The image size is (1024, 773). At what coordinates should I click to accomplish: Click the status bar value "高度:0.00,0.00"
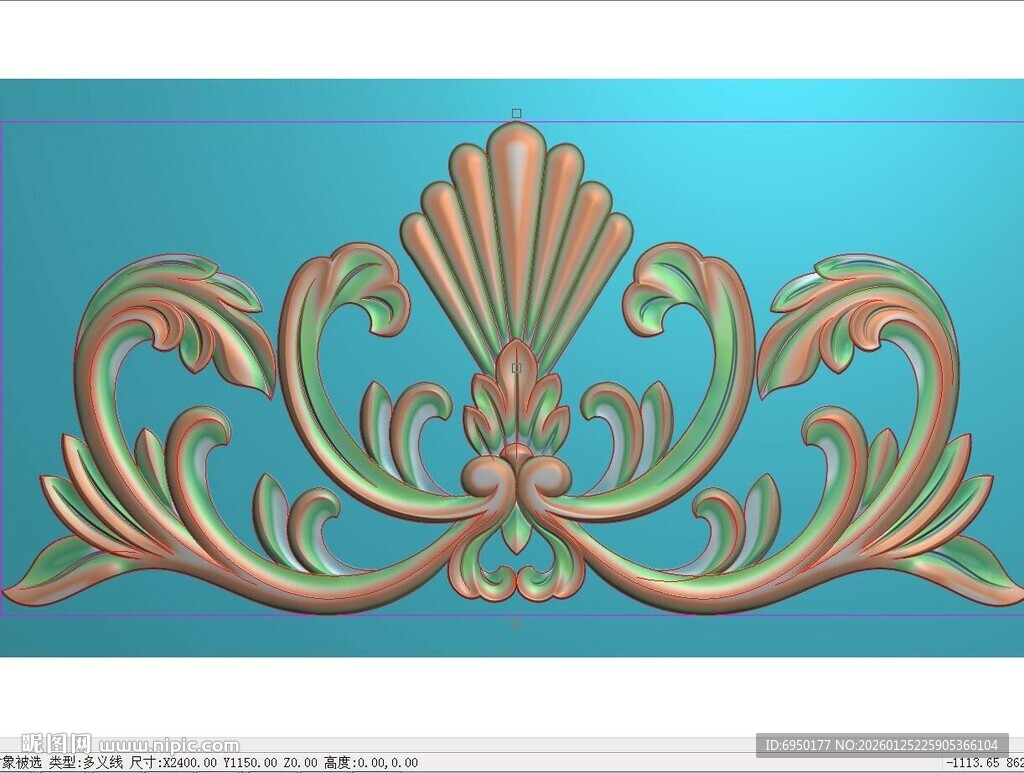pos(370,763)
